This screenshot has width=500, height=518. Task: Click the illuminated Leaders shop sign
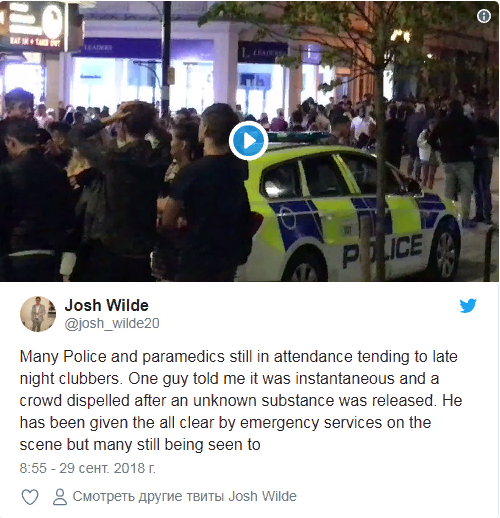coord(263,52)
